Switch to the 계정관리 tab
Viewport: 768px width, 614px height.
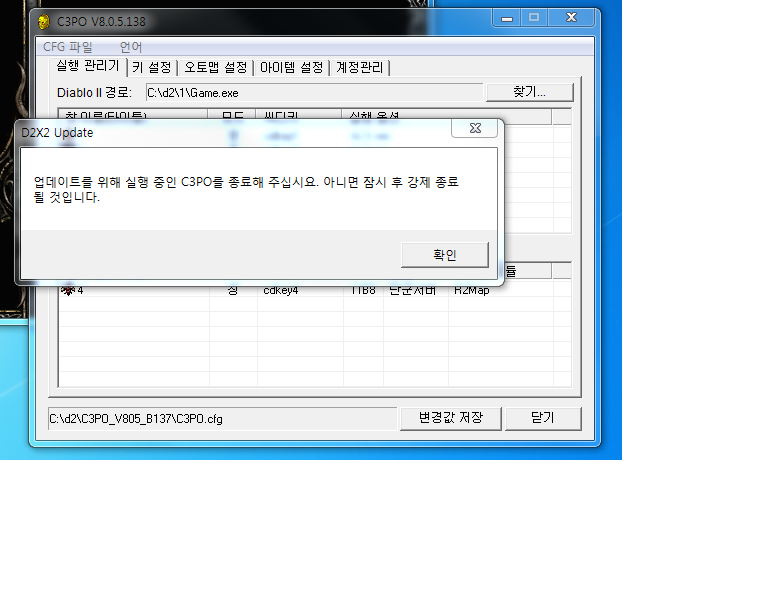(360, 68)
